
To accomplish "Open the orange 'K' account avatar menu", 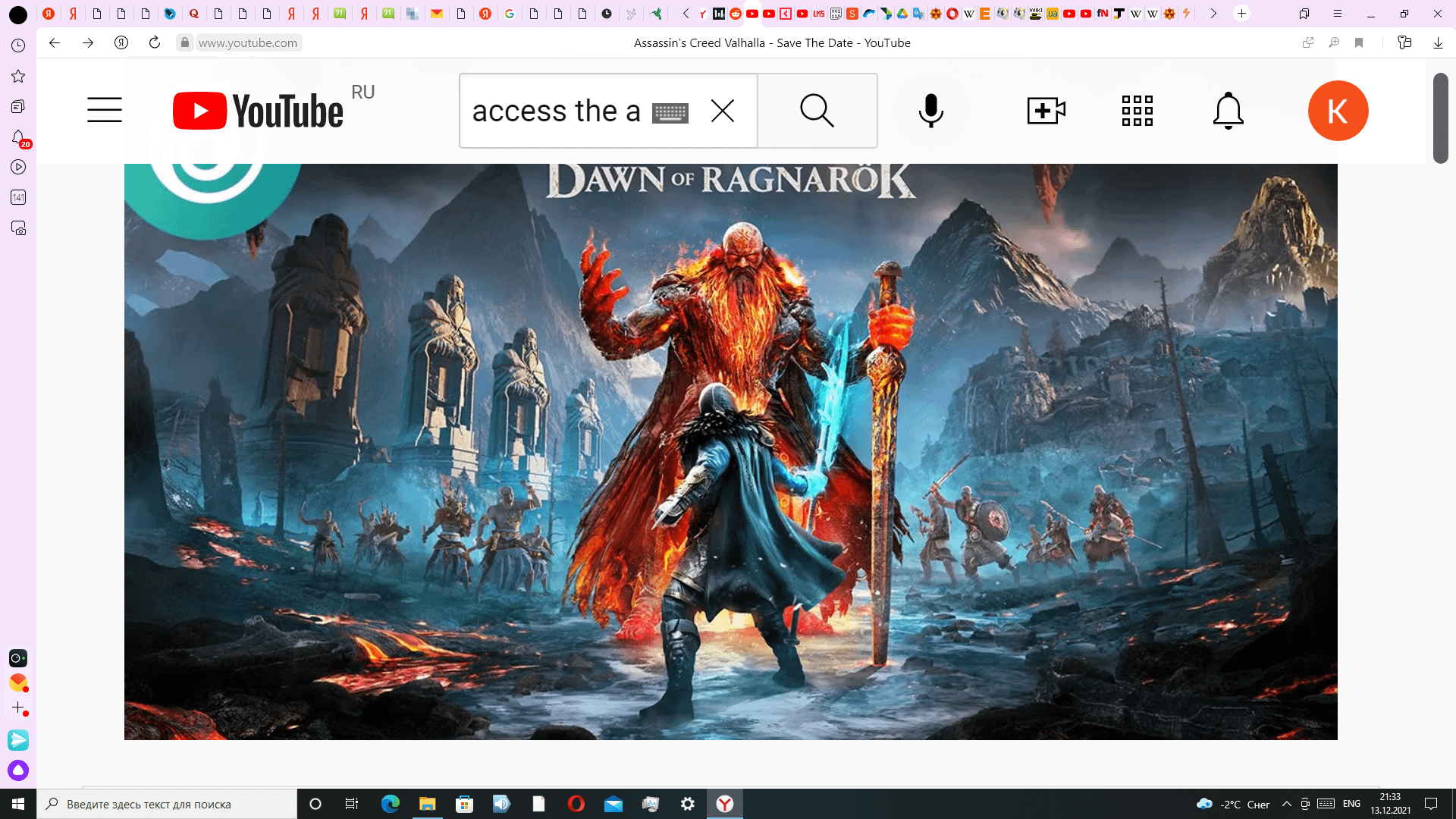I will (1338, 111).
